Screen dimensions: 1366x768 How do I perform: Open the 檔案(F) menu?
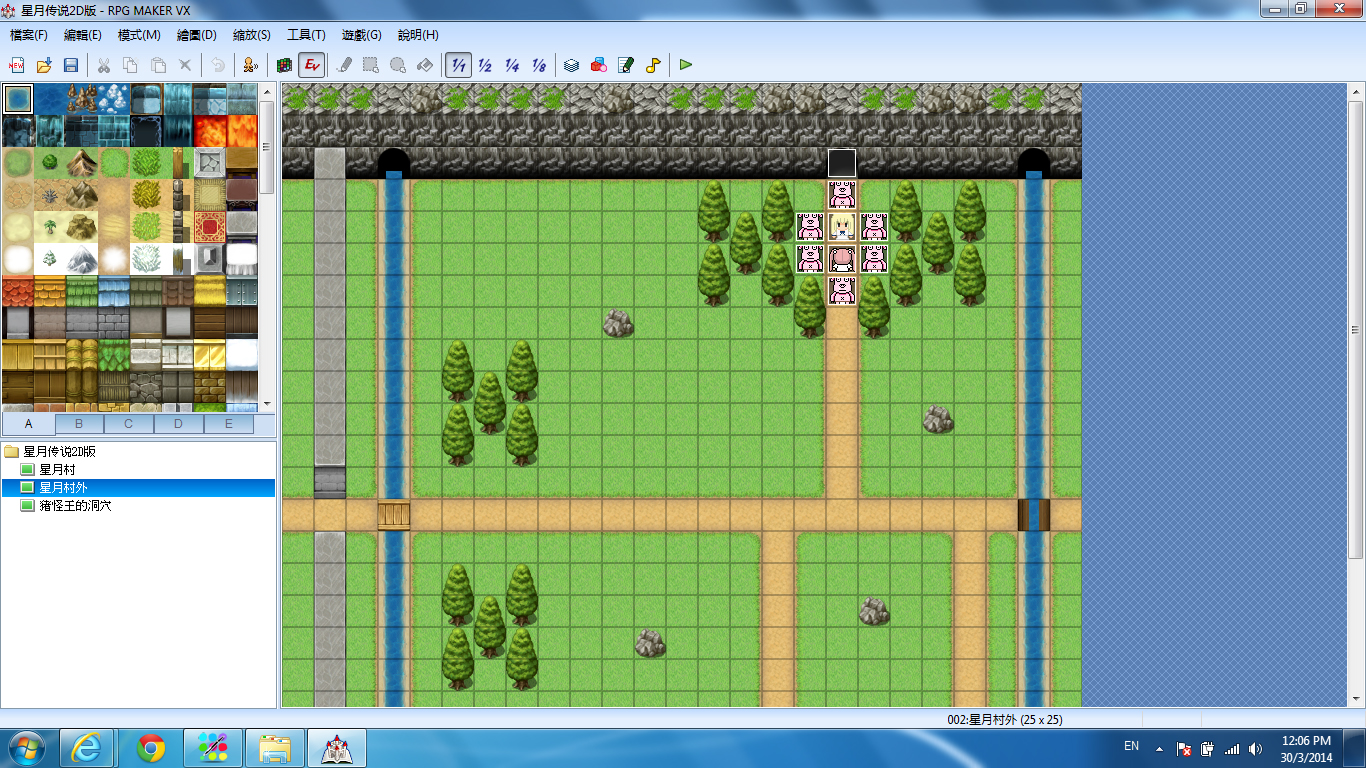(29, 35)
